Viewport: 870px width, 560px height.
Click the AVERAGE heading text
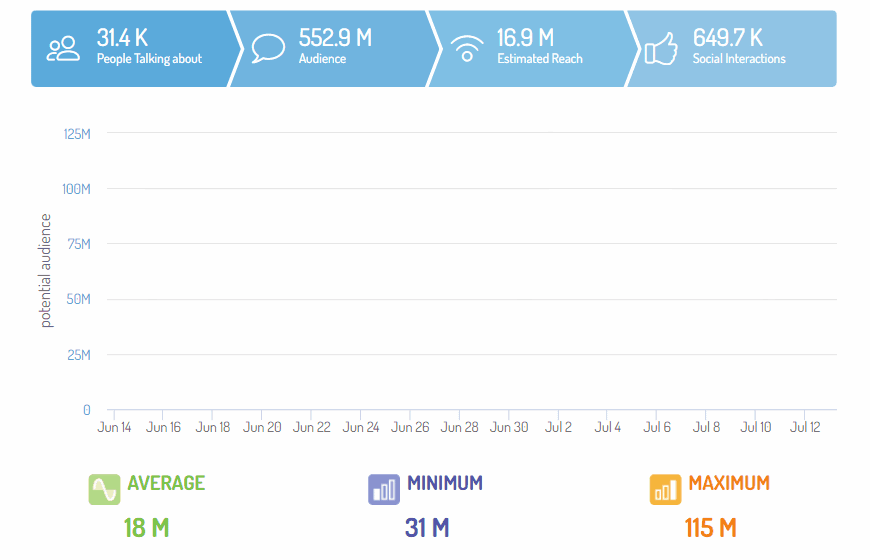coord(166,484)
